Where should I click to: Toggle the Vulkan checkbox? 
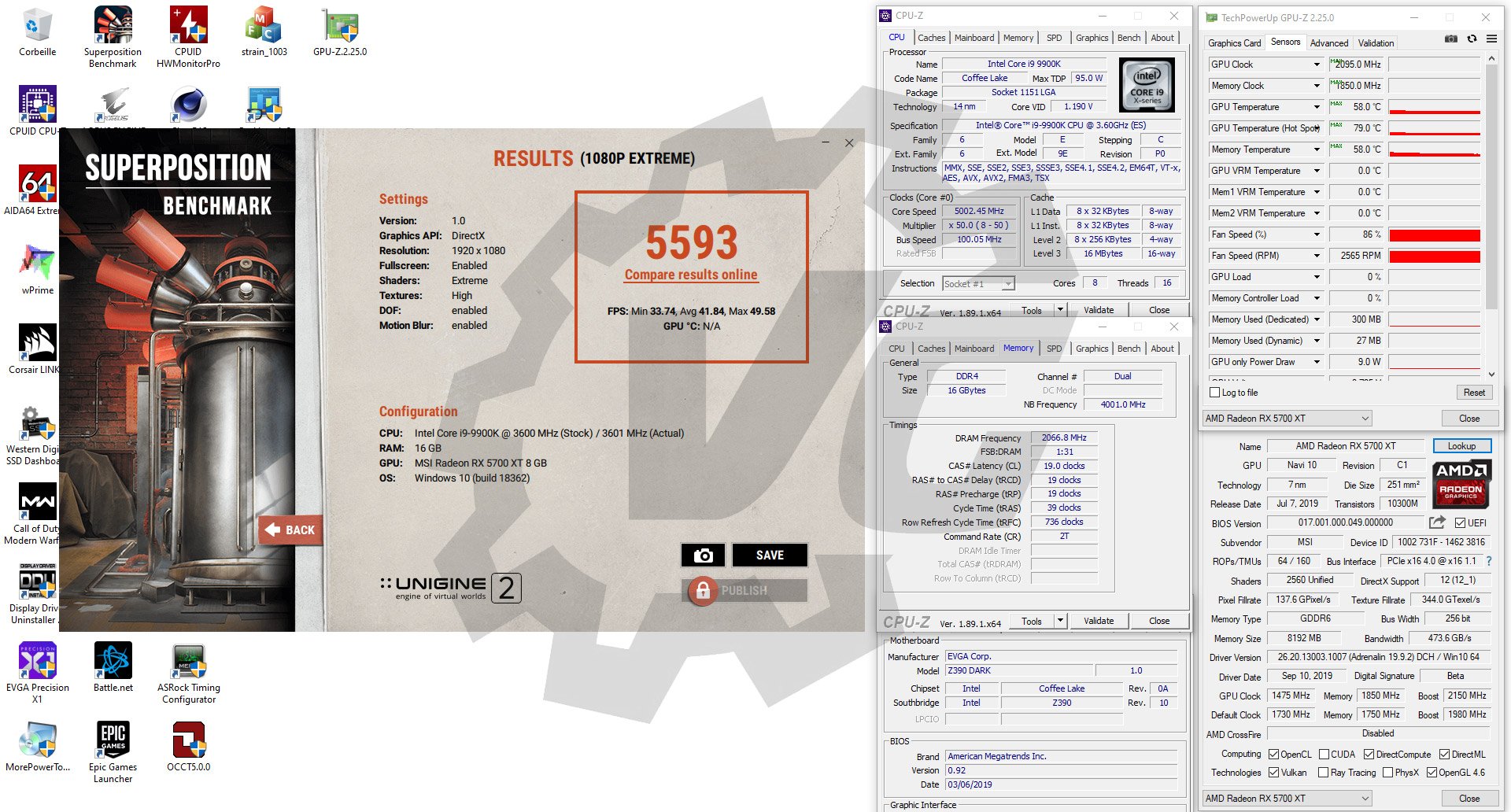click(1273, 773)
